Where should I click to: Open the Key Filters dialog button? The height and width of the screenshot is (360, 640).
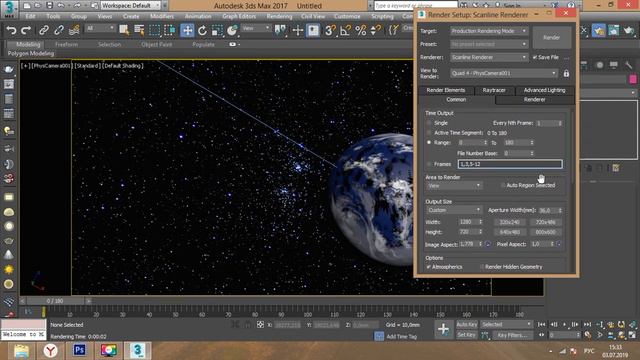(512, 335)
